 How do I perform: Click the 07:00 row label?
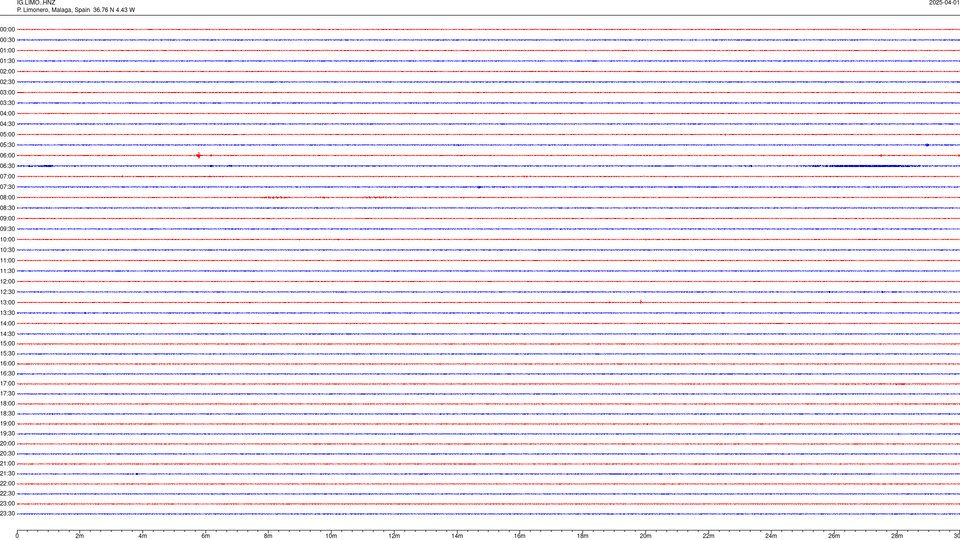coord(7,176)
